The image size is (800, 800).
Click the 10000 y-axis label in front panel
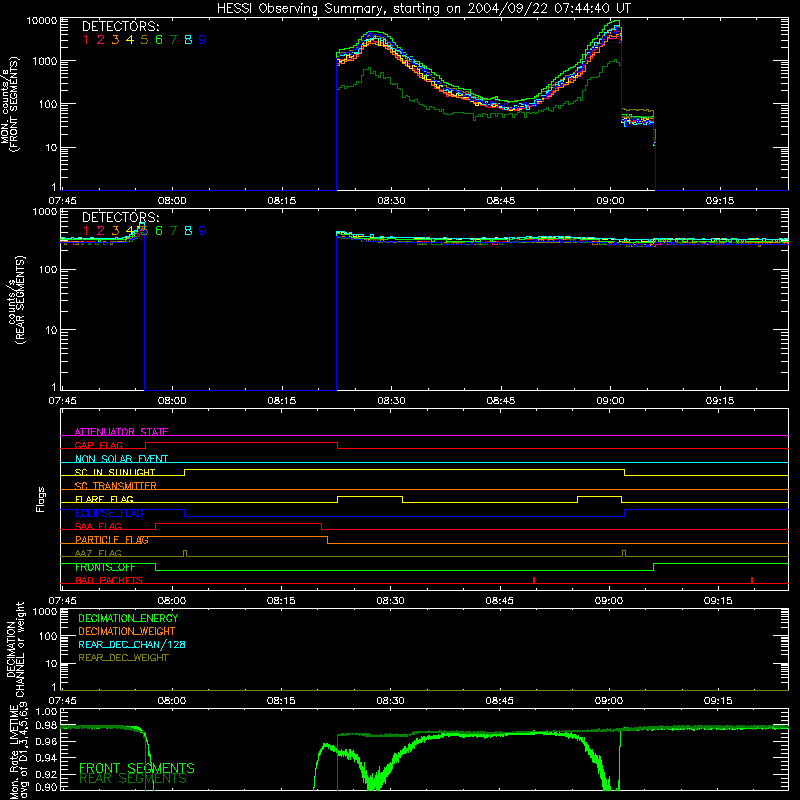point(42,21)
